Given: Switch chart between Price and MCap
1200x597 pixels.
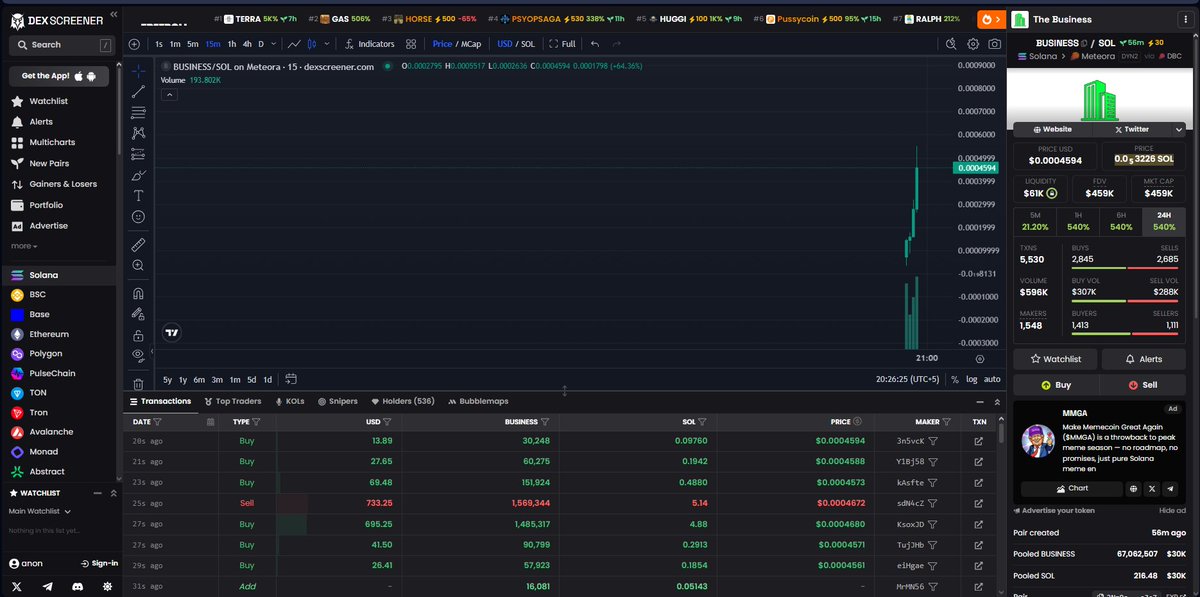Looking at the screenshot, I should (x=456, y=44).
